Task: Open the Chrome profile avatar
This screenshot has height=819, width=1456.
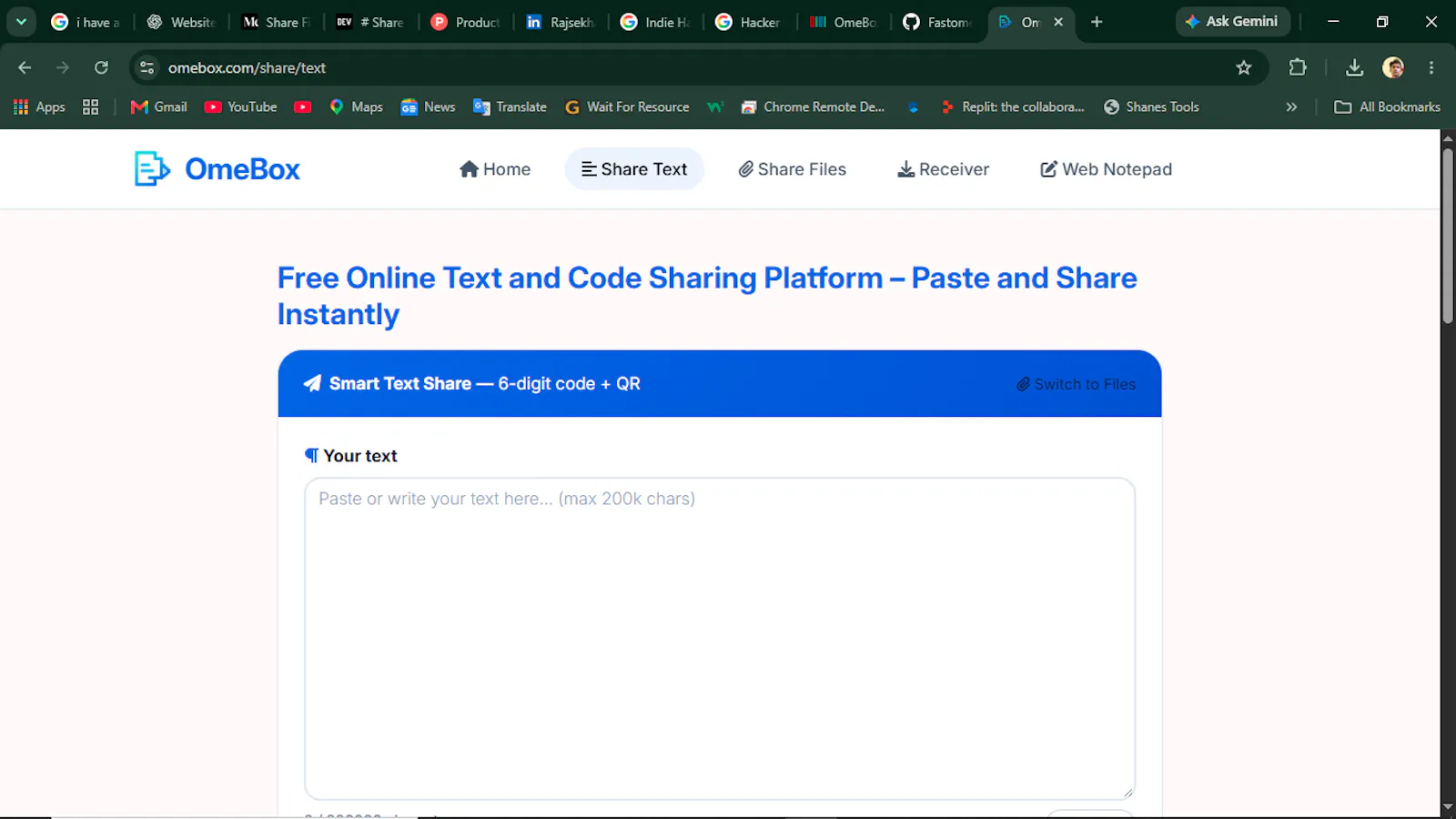Action: click(1393, 67)
